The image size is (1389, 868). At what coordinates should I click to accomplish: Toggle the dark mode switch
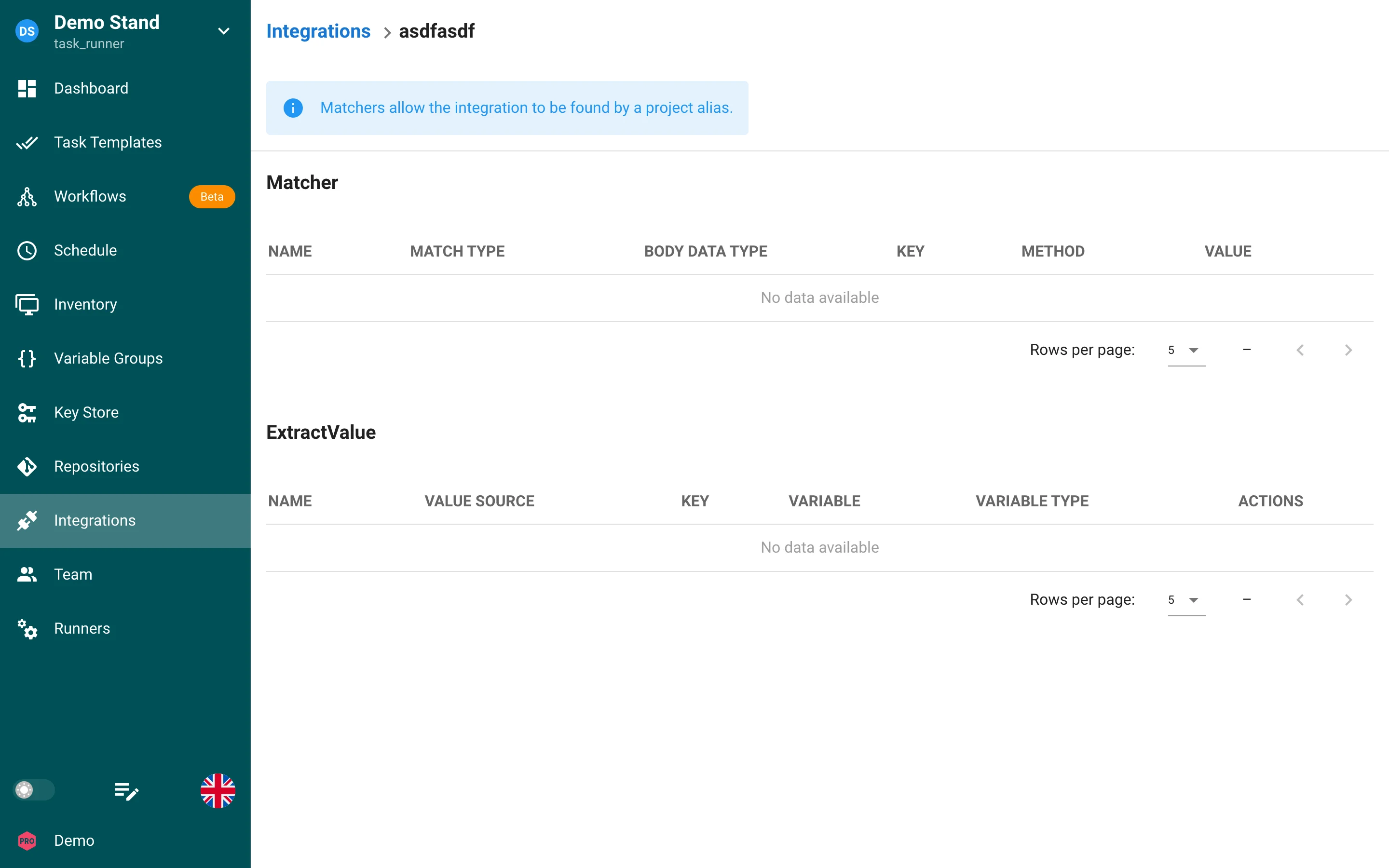point(34,790)
